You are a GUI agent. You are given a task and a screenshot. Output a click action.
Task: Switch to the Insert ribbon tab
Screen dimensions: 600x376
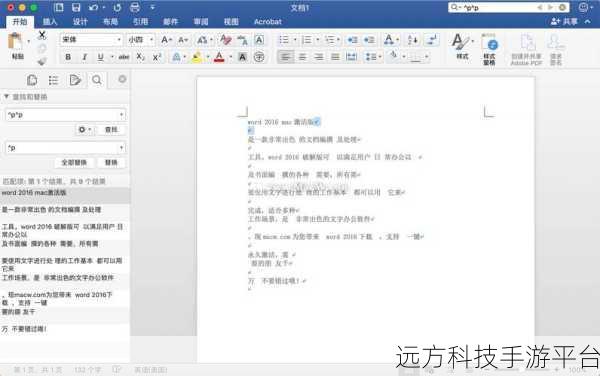click(x=50, y=22)
